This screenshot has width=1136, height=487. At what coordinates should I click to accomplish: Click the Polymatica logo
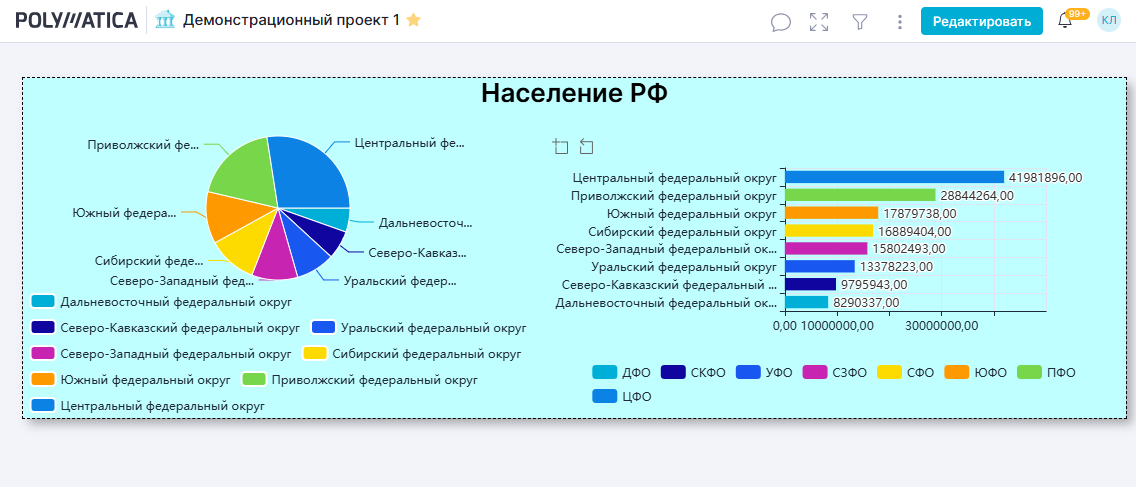(x=77, y=20)
